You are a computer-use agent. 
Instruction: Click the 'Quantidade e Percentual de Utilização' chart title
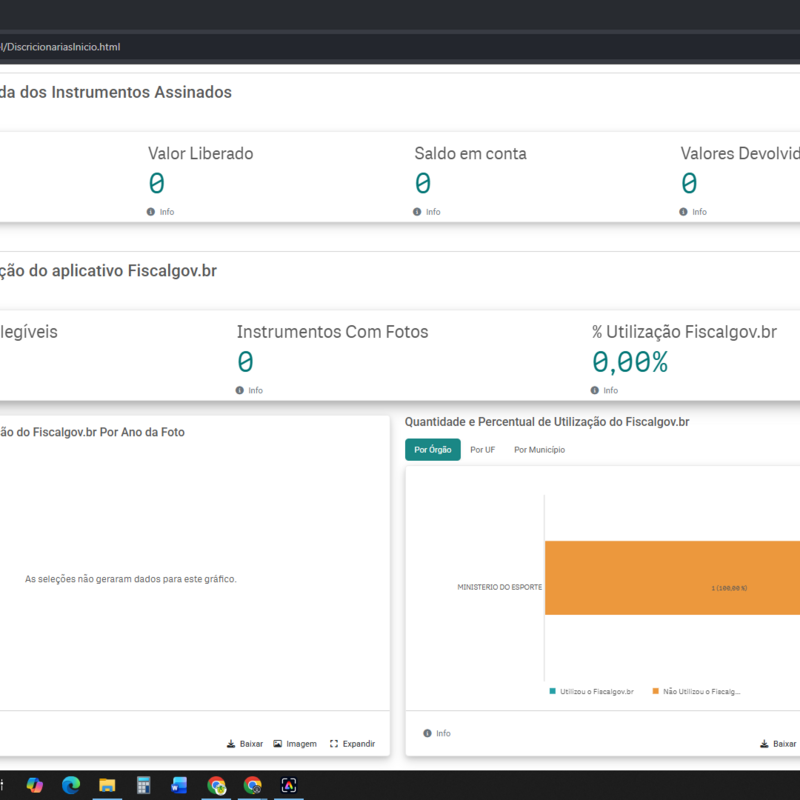pyautogui.click(x=547, y=422)
